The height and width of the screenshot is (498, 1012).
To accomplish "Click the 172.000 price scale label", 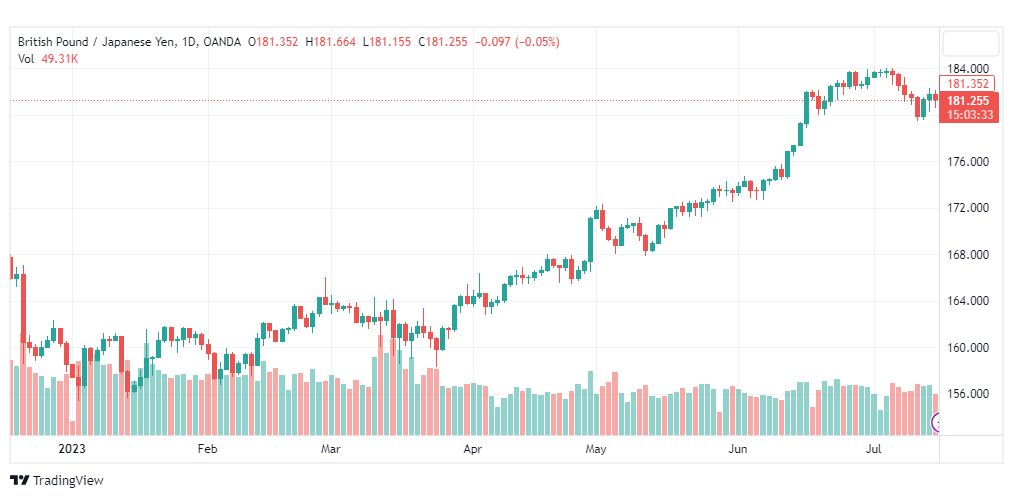I will pos(967,208).
